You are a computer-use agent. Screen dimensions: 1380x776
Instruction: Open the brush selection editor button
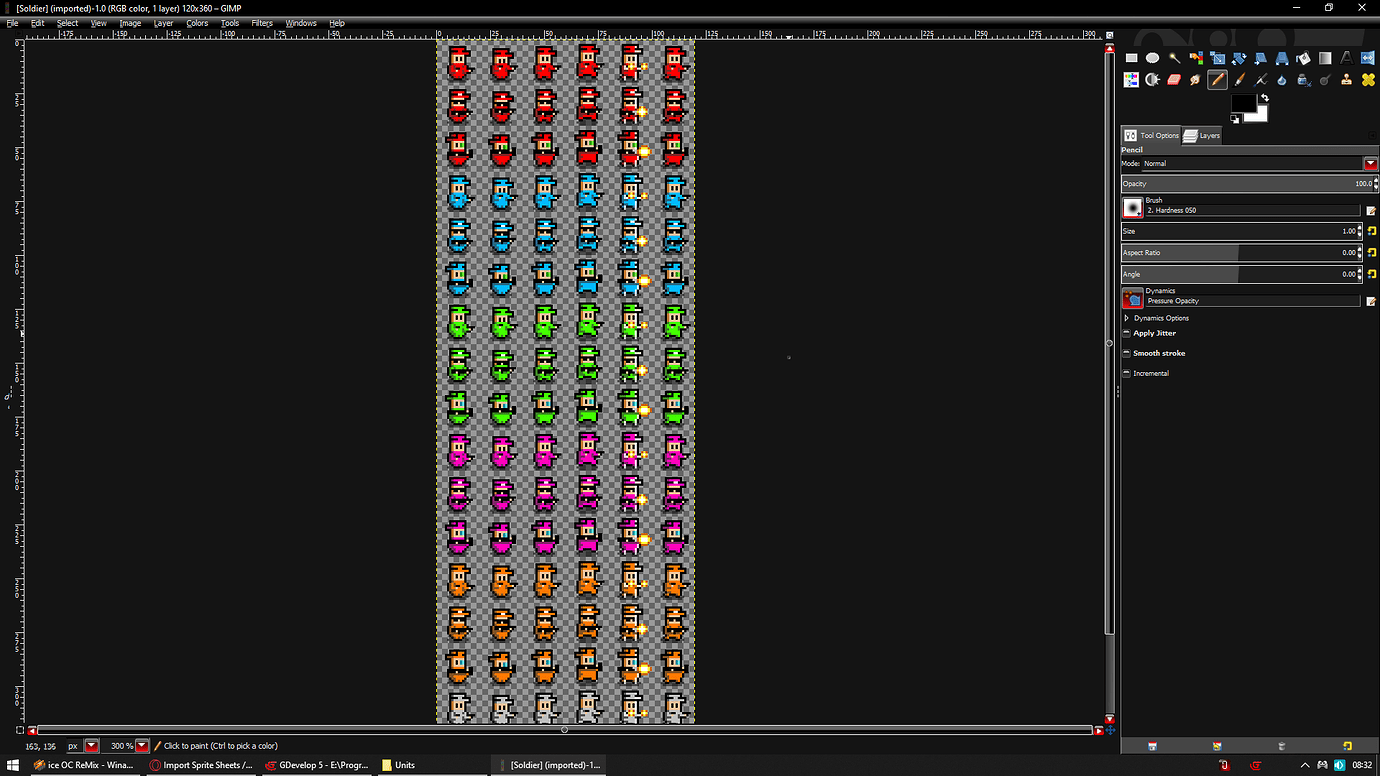1371,210
